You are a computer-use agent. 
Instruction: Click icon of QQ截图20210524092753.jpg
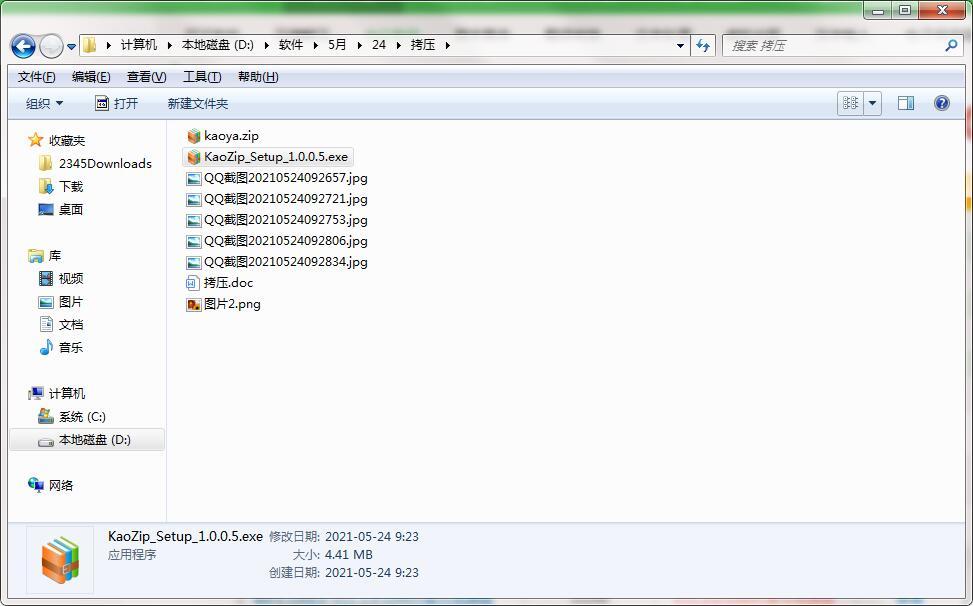[194, 221]
